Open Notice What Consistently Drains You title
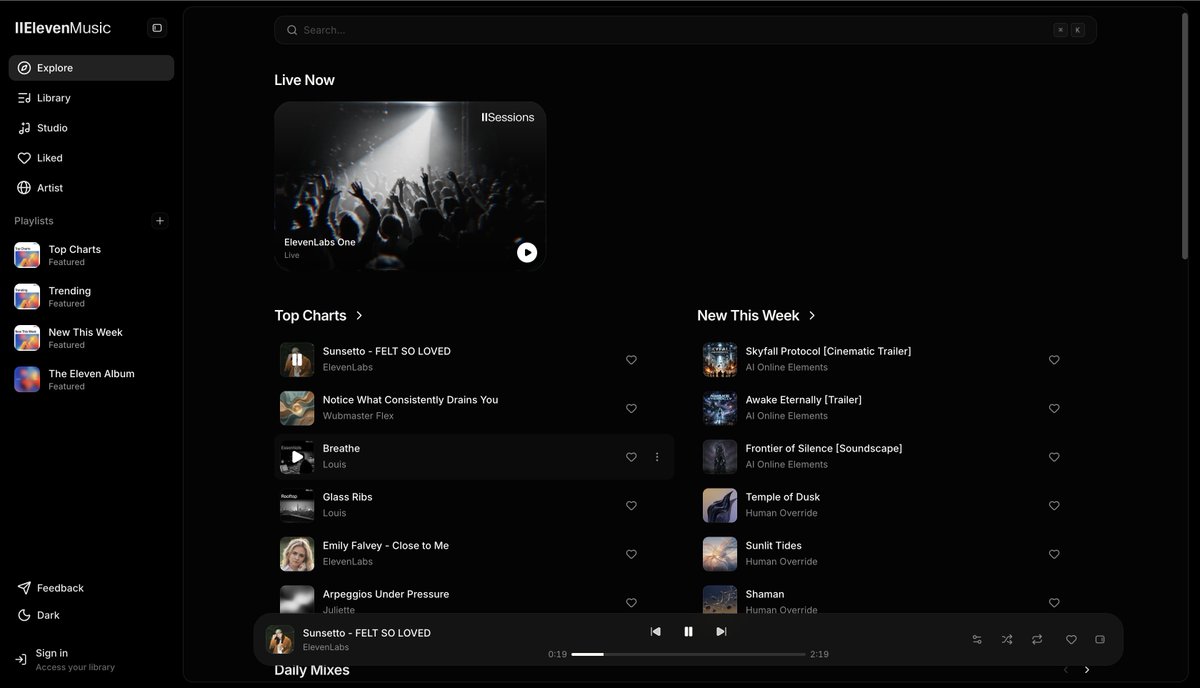The image size is (1200, 688). [x=410, y=400]
